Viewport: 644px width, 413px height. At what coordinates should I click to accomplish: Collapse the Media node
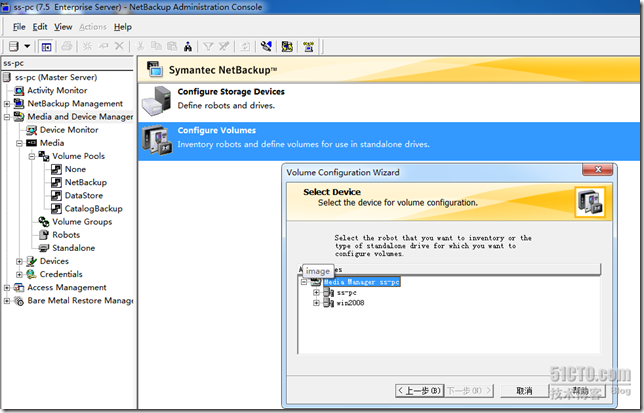[19, 143]
